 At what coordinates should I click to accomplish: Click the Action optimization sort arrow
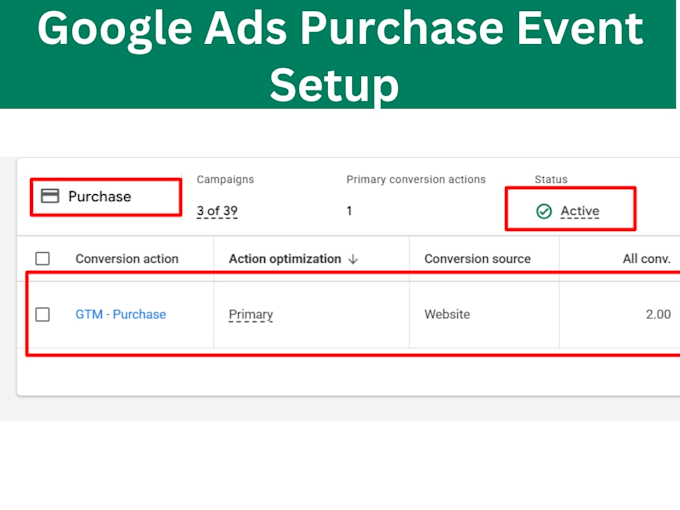coord(353,259)
